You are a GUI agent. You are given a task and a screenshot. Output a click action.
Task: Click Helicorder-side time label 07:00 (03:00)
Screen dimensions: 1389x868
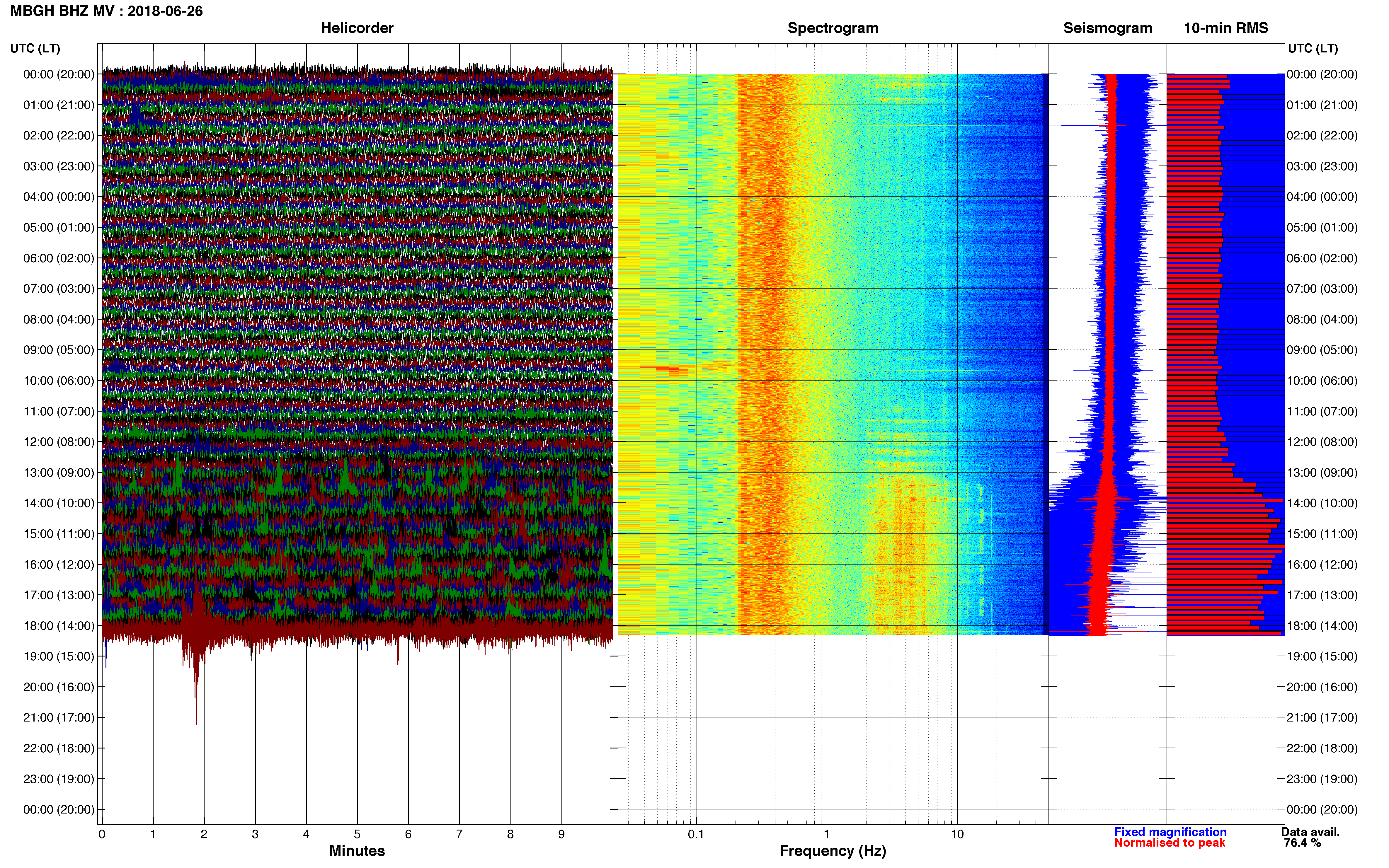(x=59, y=289)
